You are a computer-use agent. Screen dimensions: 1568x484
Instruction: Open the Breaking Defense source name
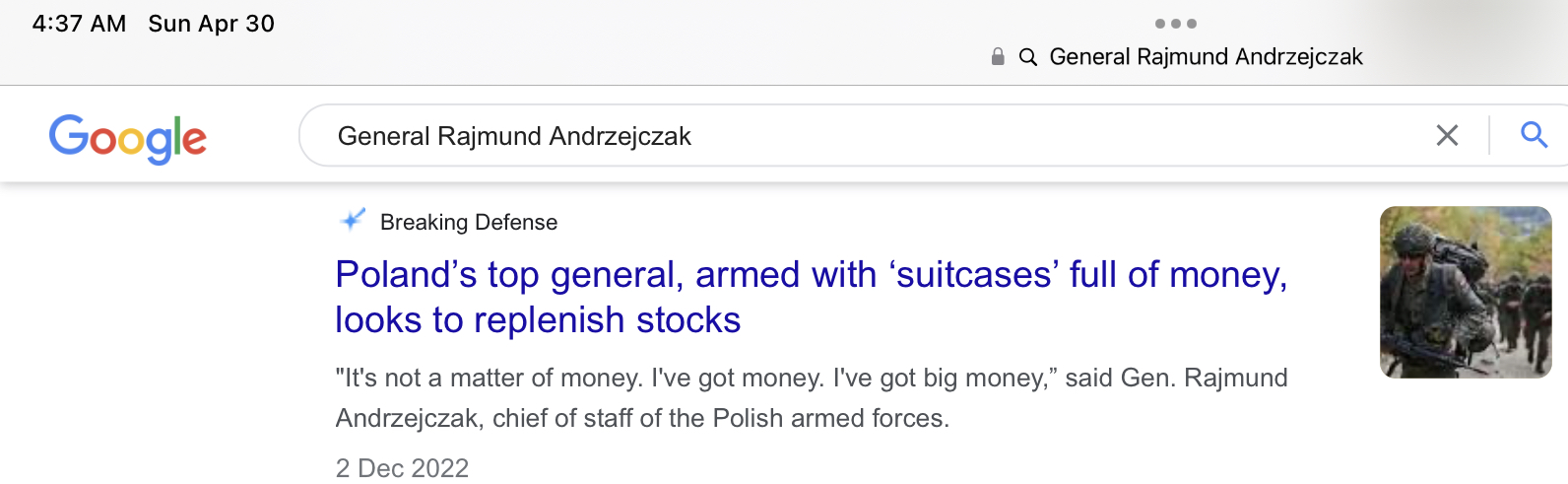click(469, 223)
